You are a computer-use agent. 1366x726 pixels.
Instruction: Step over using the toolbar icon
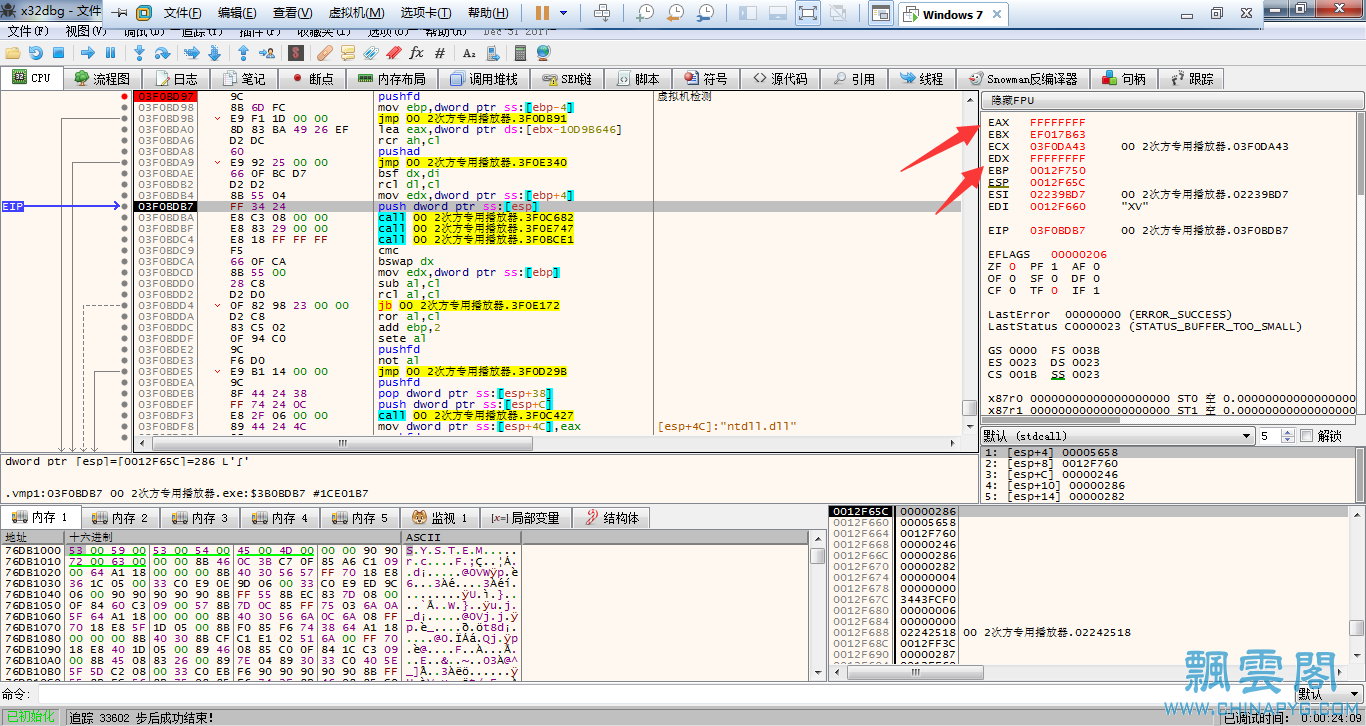(162, 52)
